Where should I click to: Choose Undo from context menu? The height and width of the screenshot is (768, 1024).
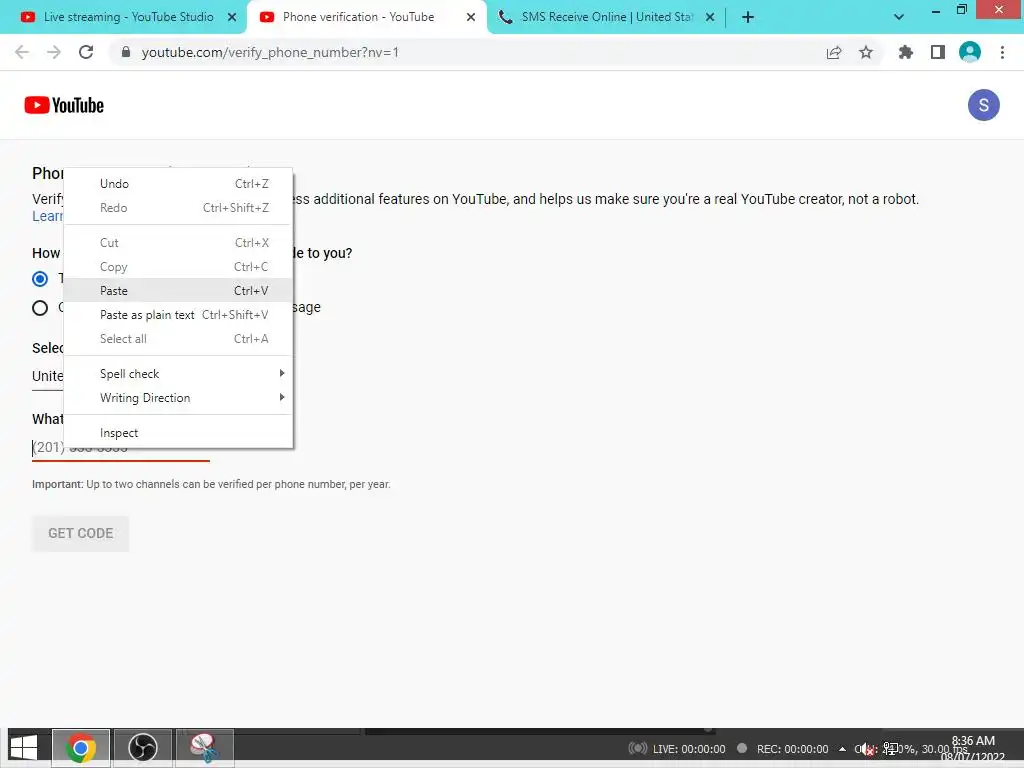click(x=178, y=184)
